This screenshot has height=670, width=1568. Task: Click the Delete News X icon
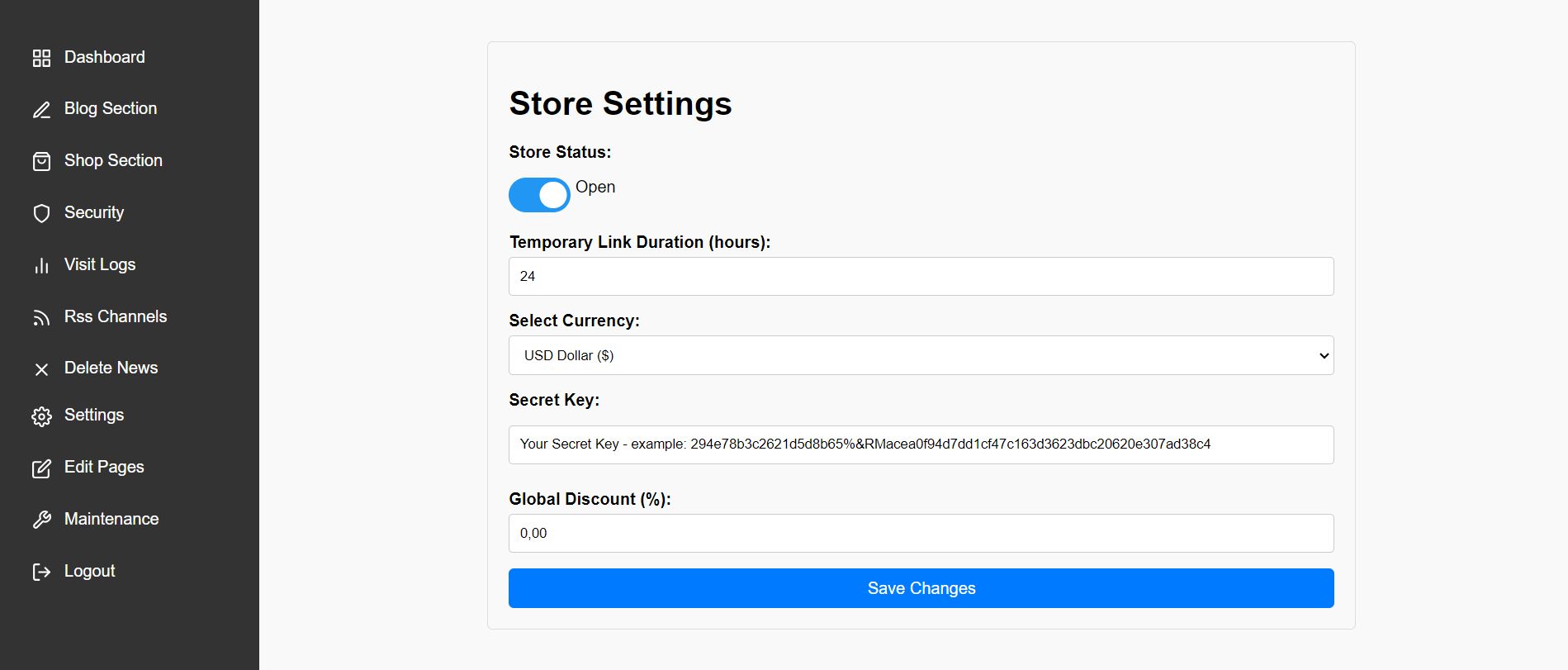click(41, 369)
